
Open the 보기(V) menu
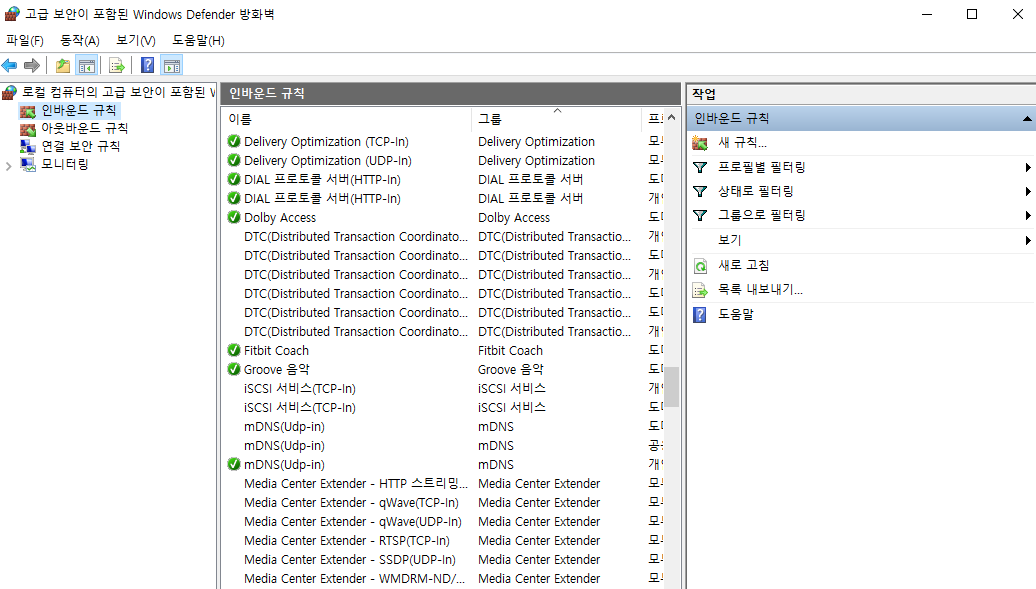135,41
